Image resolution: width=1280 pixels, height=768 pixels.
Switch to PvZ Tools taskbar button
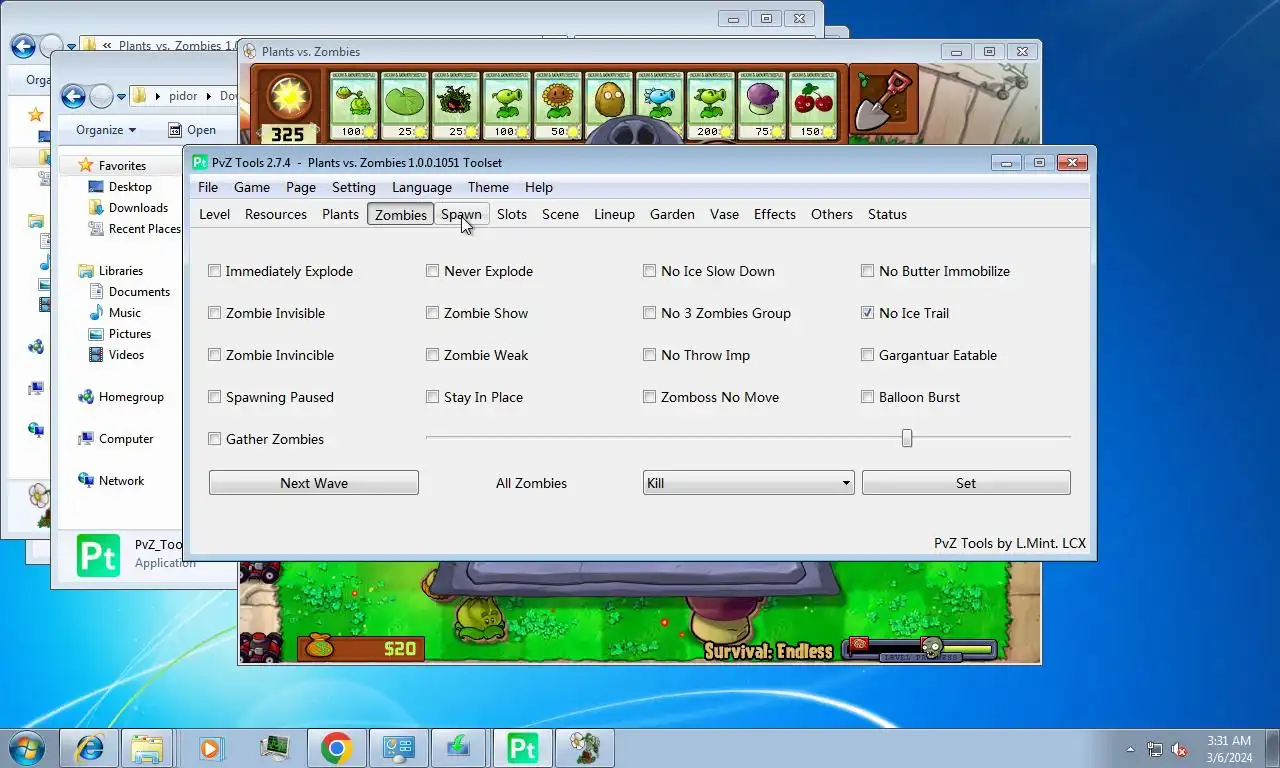[x=522, y=748]
